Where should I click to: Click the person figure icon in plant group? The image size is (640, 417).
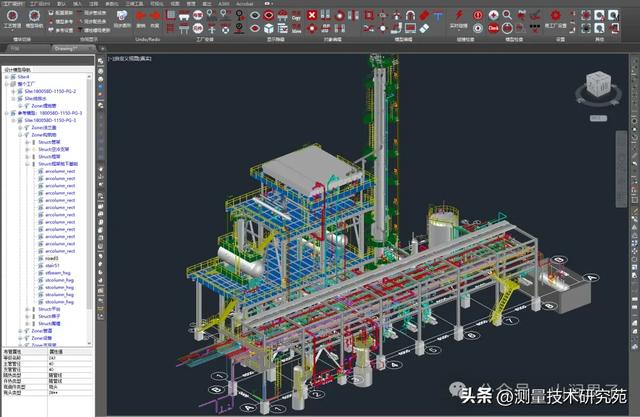pos(211,29)
